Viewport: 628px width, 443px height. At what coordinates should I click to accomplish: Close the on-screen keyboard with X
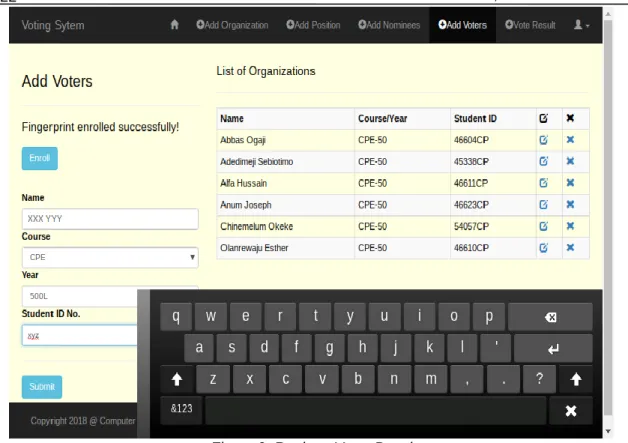[x=571, y=411]
